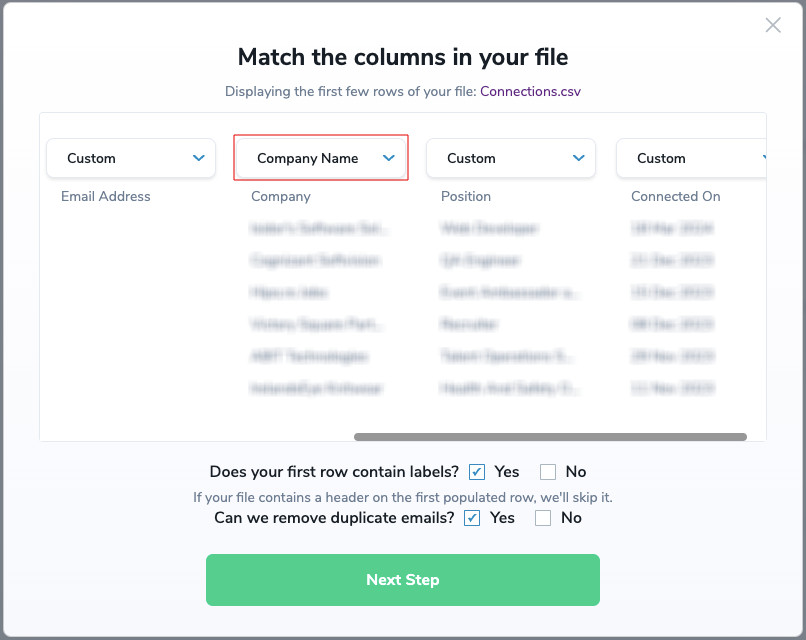806x640 pixels.
Task: Click the Next Step button
Action: point(402,580)
